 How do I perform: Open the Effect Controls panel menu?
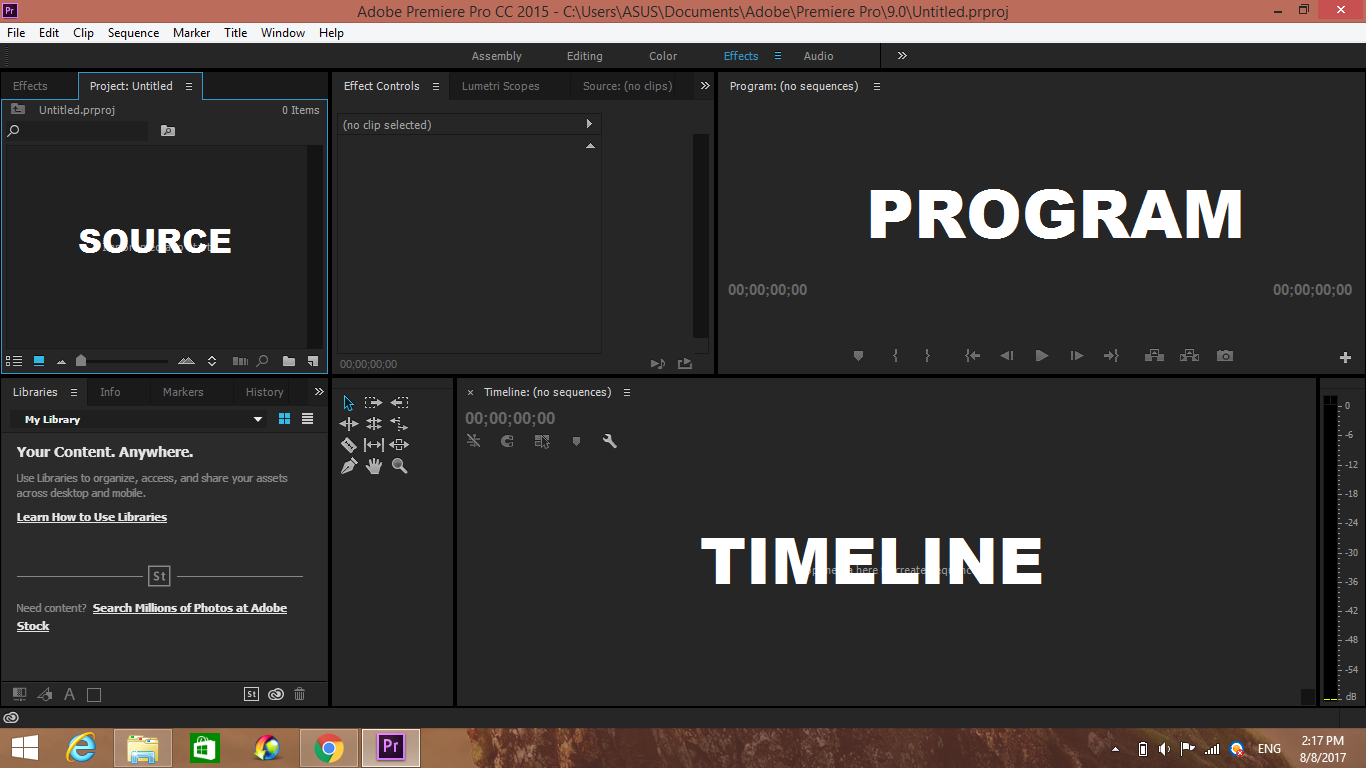pyautogui.click(x=435, y=86)
